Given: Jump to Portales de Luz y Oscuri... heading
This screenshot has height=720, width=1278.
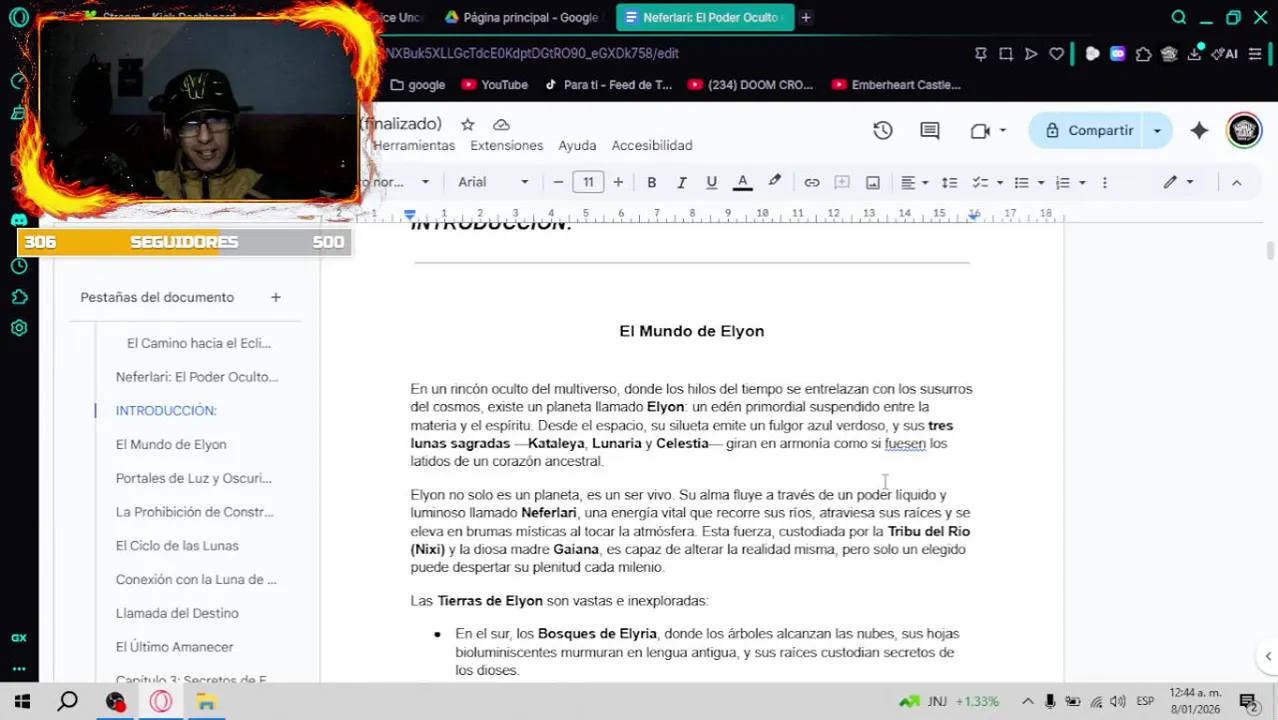Looking at the screenshot, I should pos(193,478).
